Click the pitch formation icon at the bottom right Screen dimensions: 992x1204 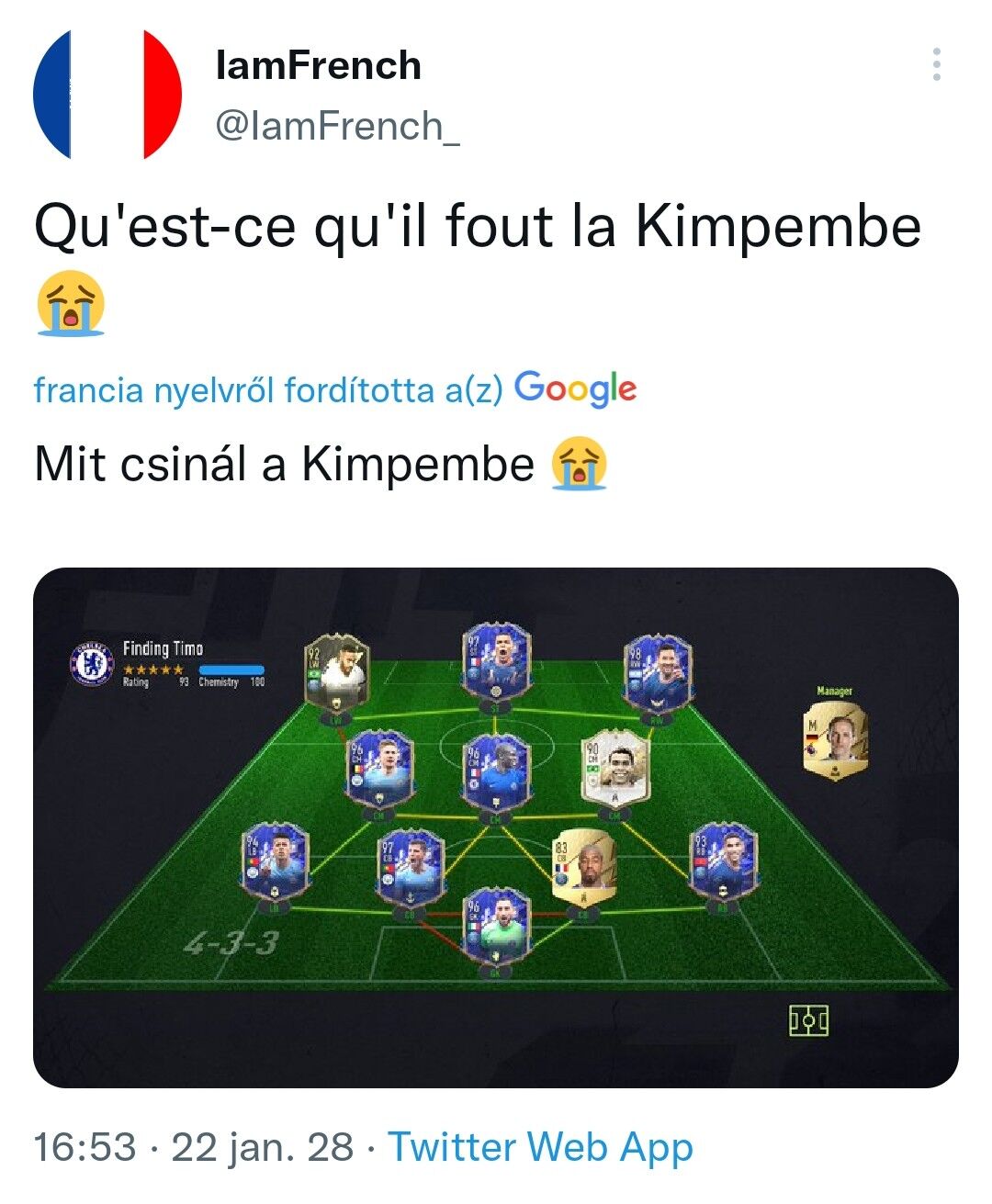pyautogui.click(x=808, y=1019)
